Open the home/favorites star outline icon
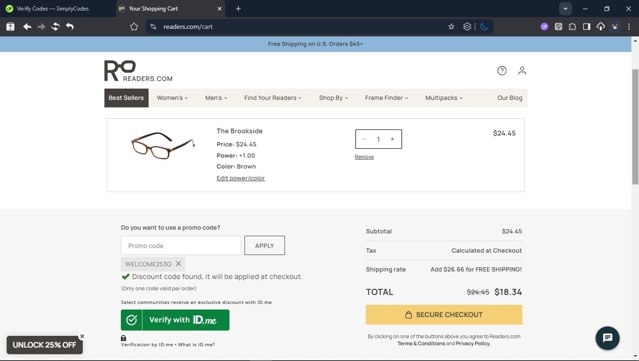The width and height of the screenshot is (639, 361). pyautogui.click(x=134, y=26)
